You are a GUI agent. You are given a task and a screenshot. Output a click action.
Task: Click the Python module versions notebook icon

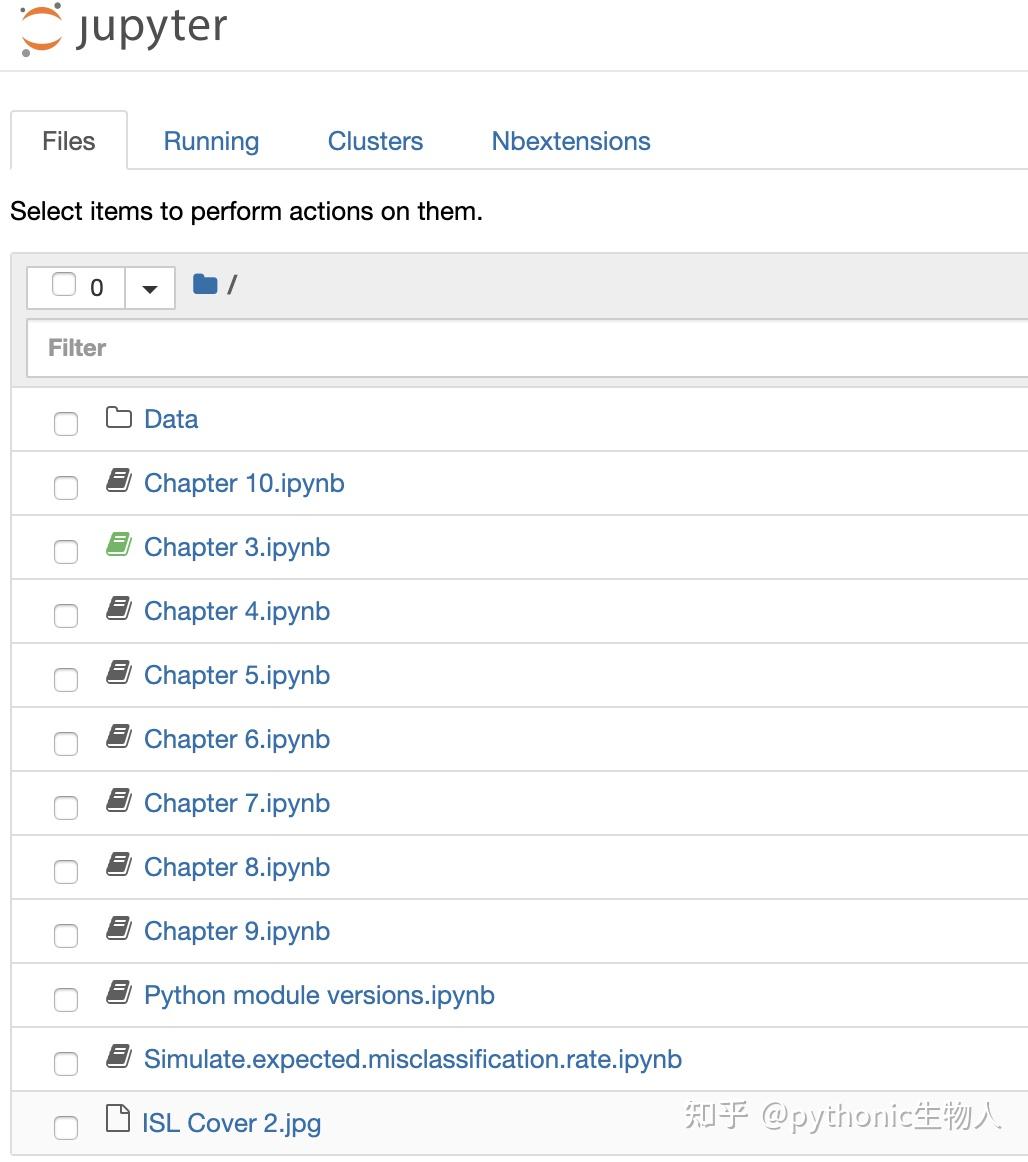[x=119, y=994]
